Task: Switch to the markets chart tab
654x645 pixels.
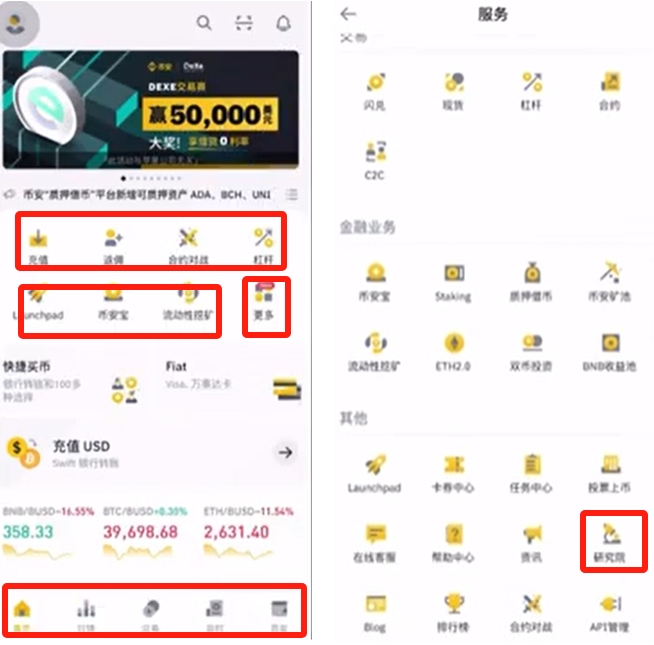Action: (x=86, y=613)
